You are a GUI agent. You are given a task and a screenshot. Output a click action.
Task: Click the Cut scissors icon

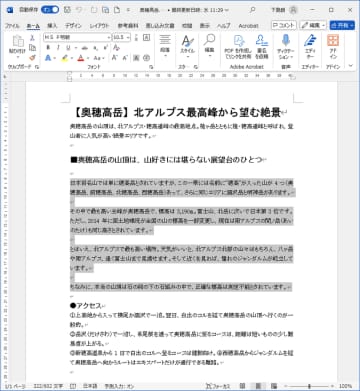32,38
